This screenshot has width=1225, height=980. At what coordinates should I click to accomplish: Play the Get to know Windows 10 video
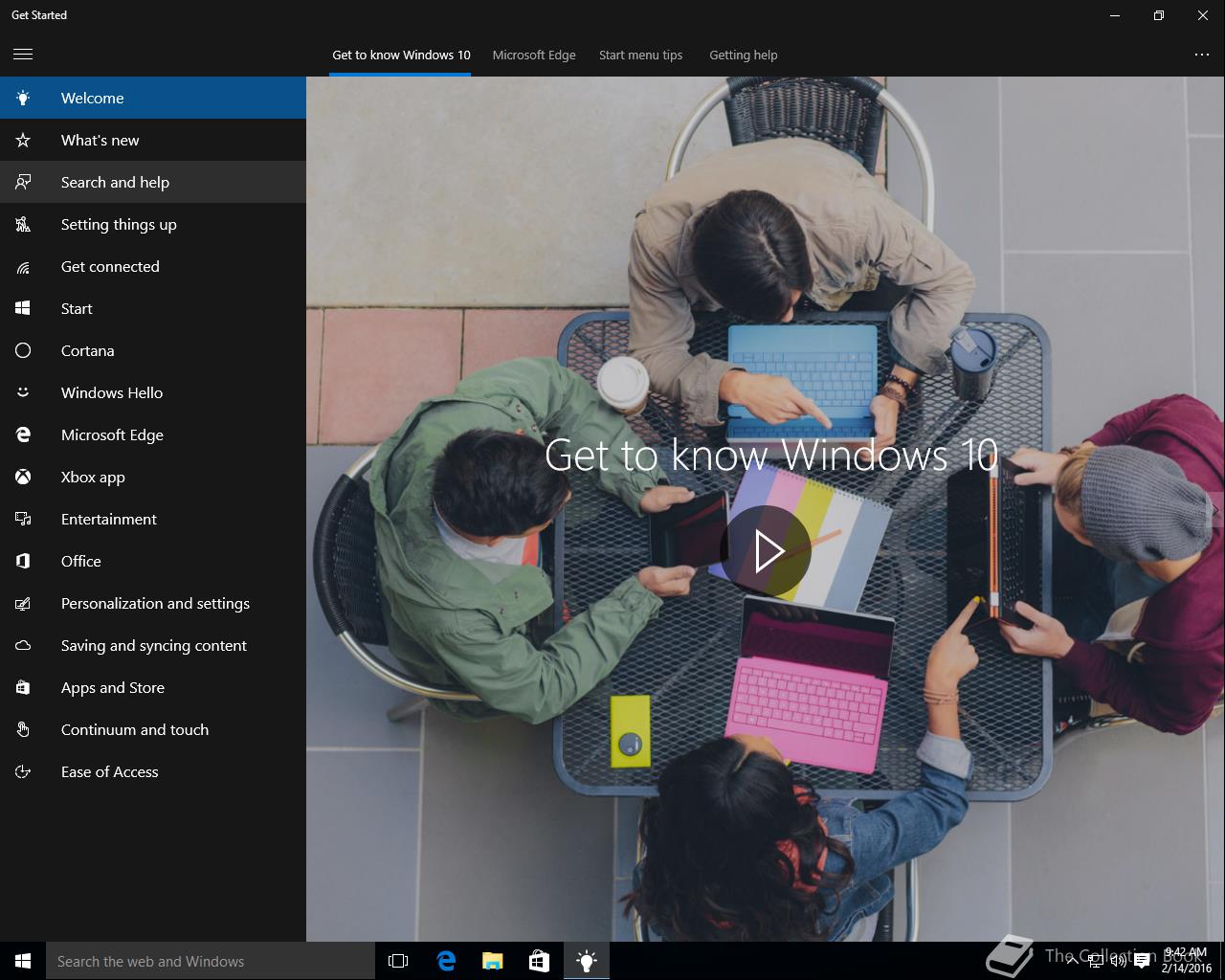point(766,551)
